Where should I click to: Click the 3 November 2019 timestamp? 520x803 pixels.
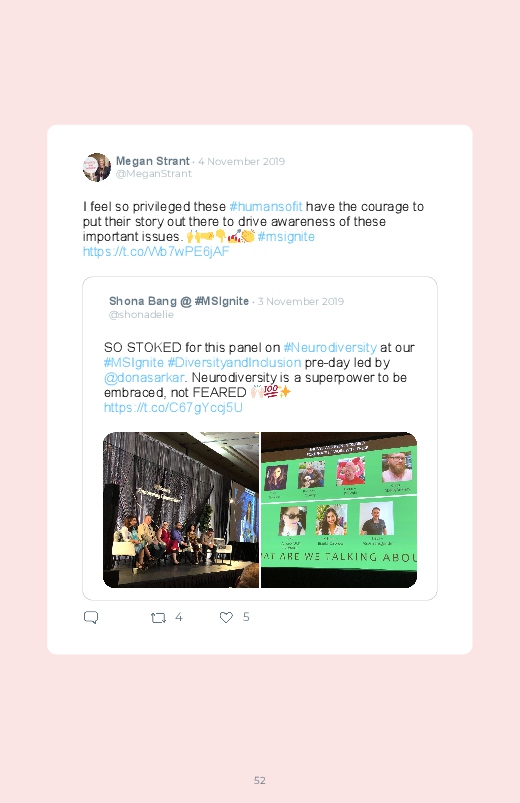click(x=301, y=302)
